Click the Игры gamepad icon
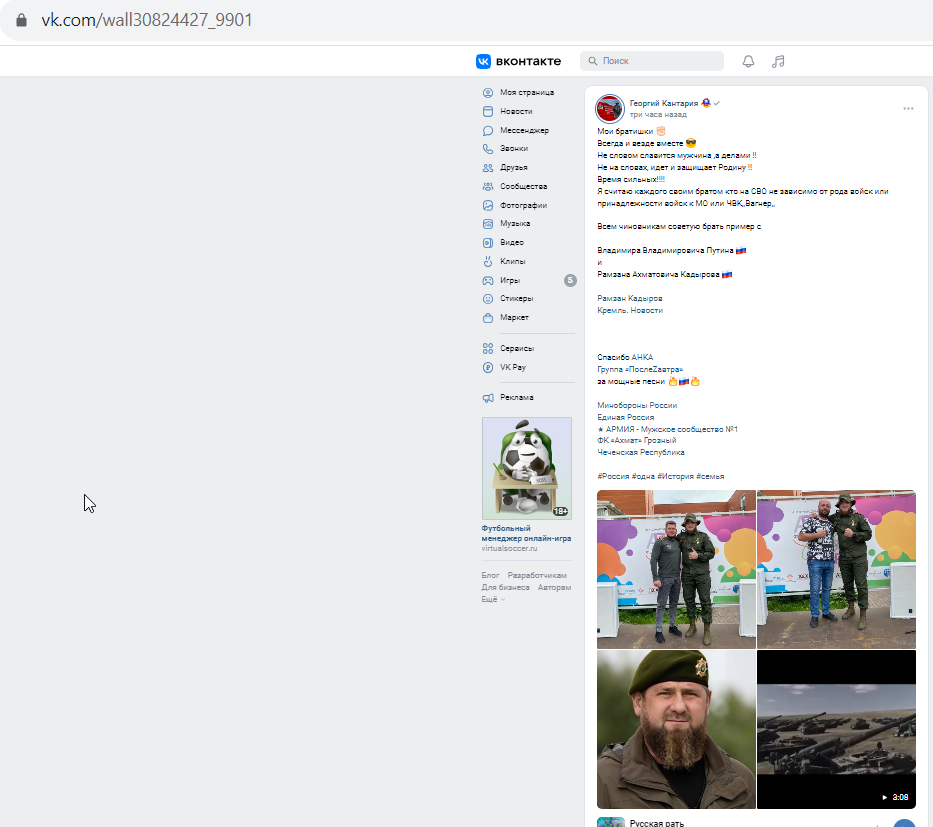The image size is (933, 827). coord(488,280)
